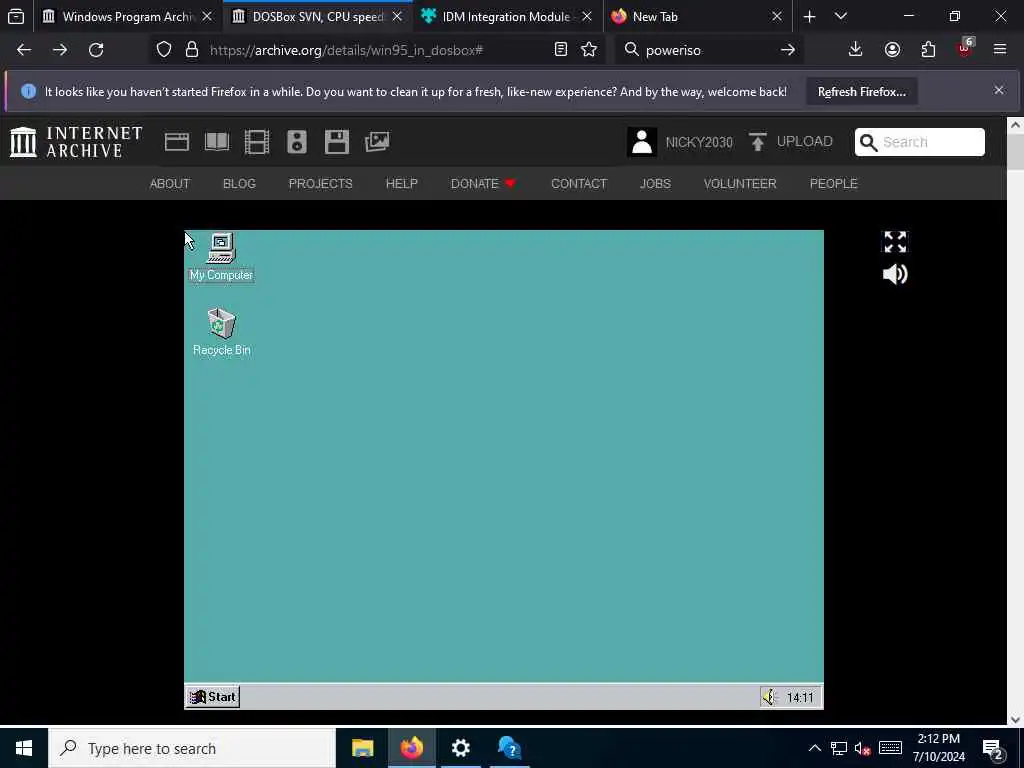Viewport: 1024px width, 768px height.
Task: Click the UPLOAD text link
Action: pyautogui.click(x=805, y=142)
